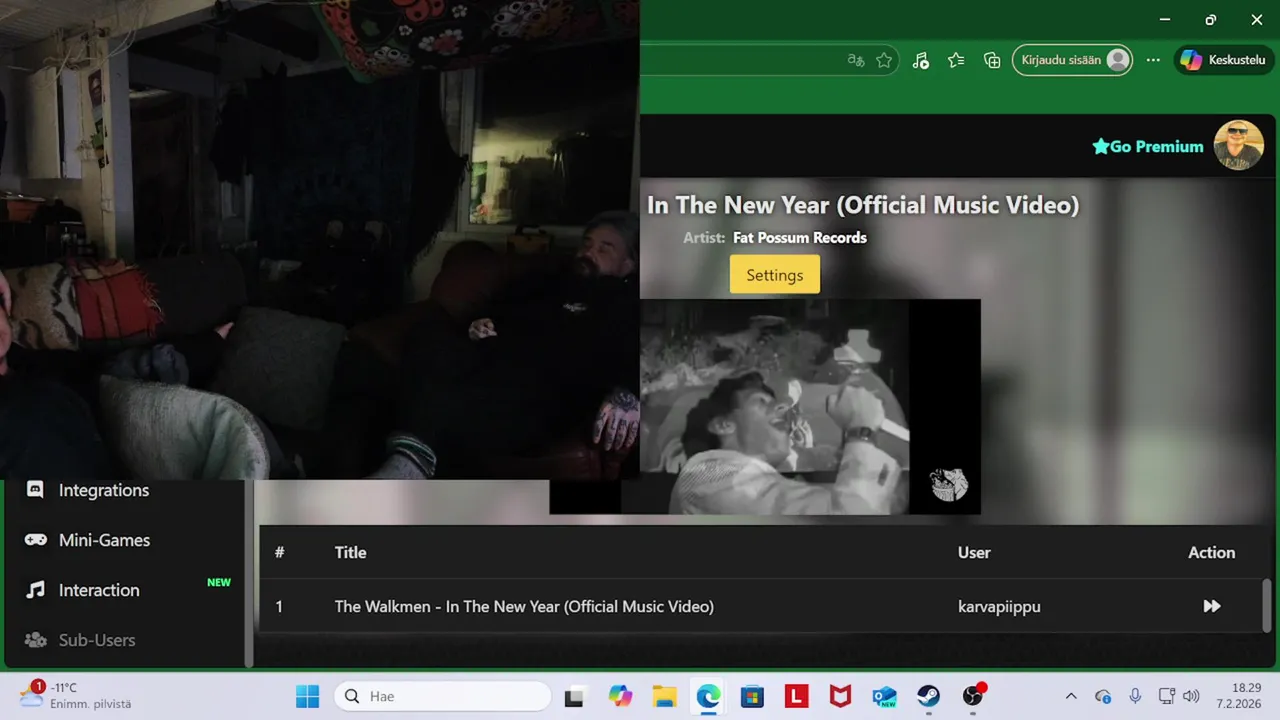Screen dimensions: 1280x720
Task: Open OBS Studio from the taskbar
Action: (973, 696)
